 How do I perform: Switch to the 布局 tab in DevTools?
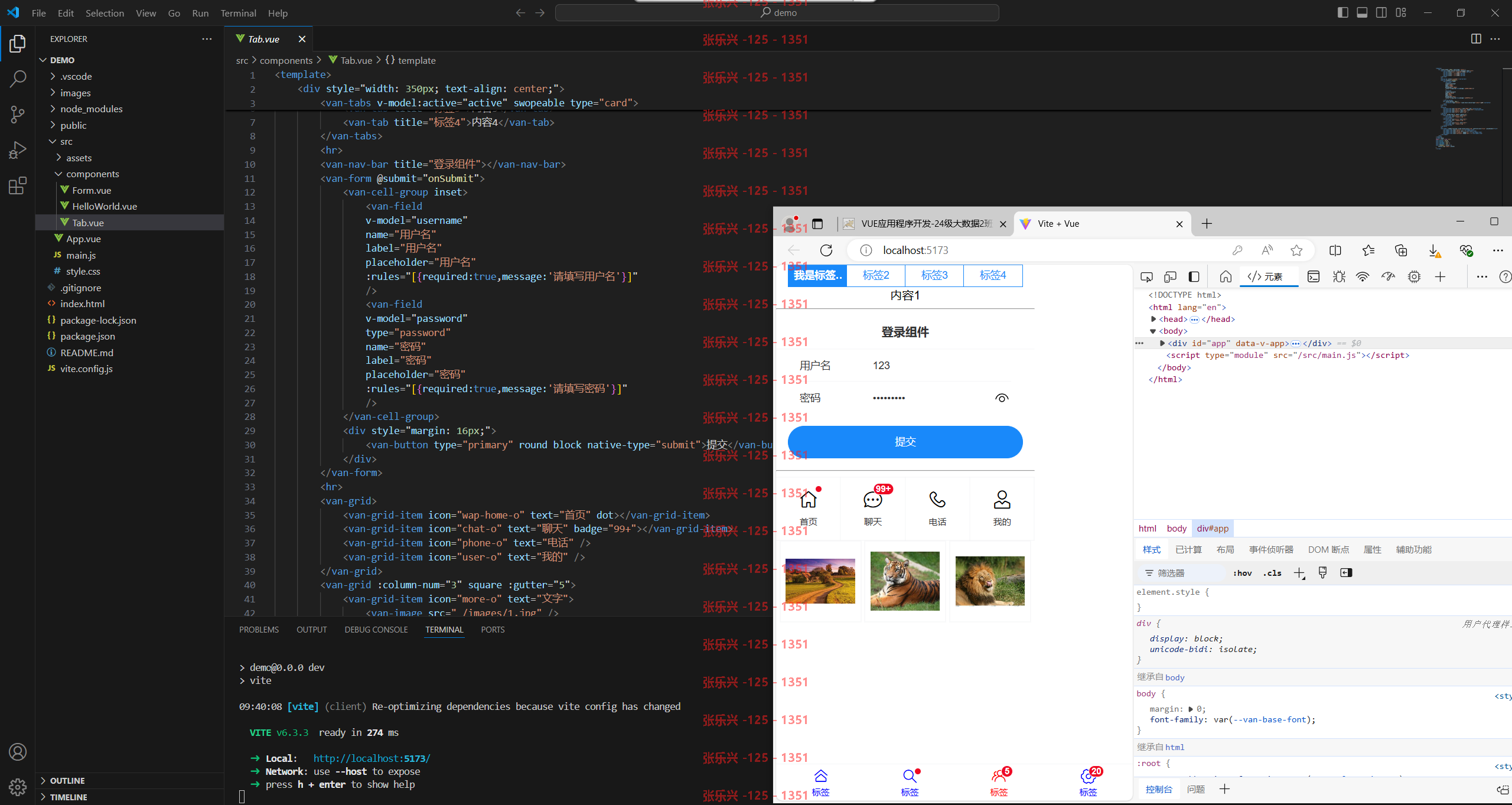click(x=1226, y=550)
